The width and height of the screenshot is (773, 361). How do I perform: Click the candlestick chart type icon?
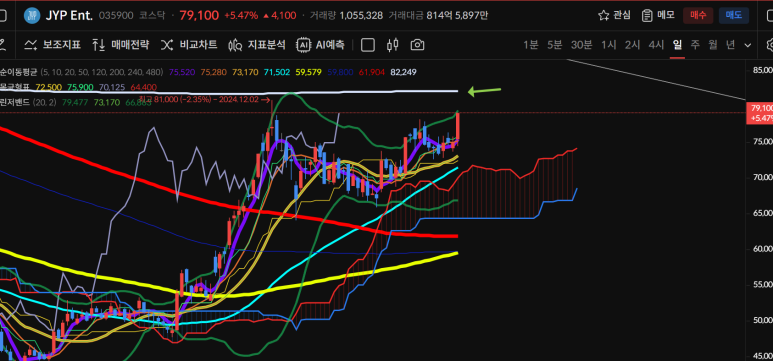tap(393, 45)
